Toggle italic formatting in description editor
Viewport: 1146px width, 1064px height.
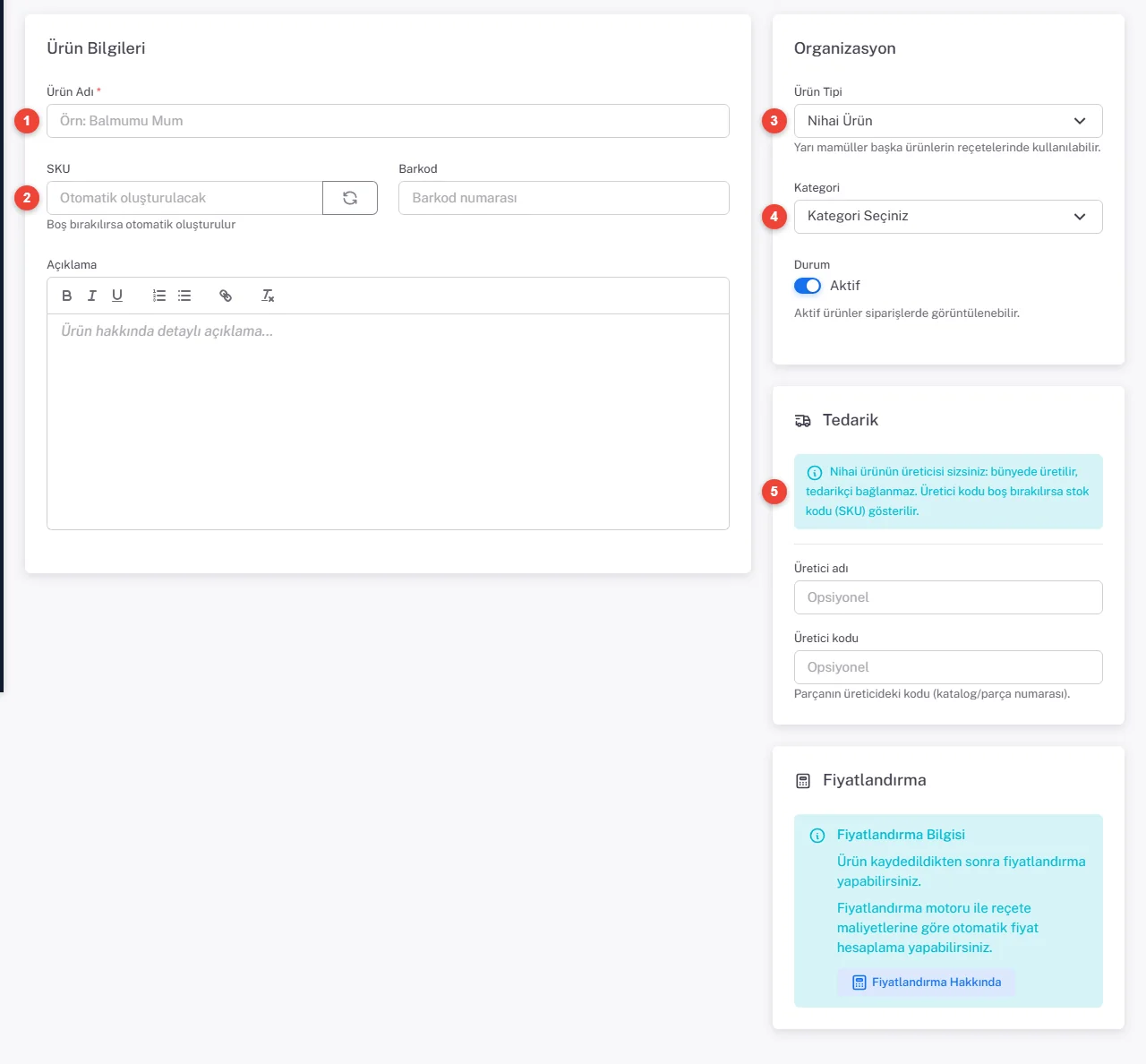tap(91, 296)
